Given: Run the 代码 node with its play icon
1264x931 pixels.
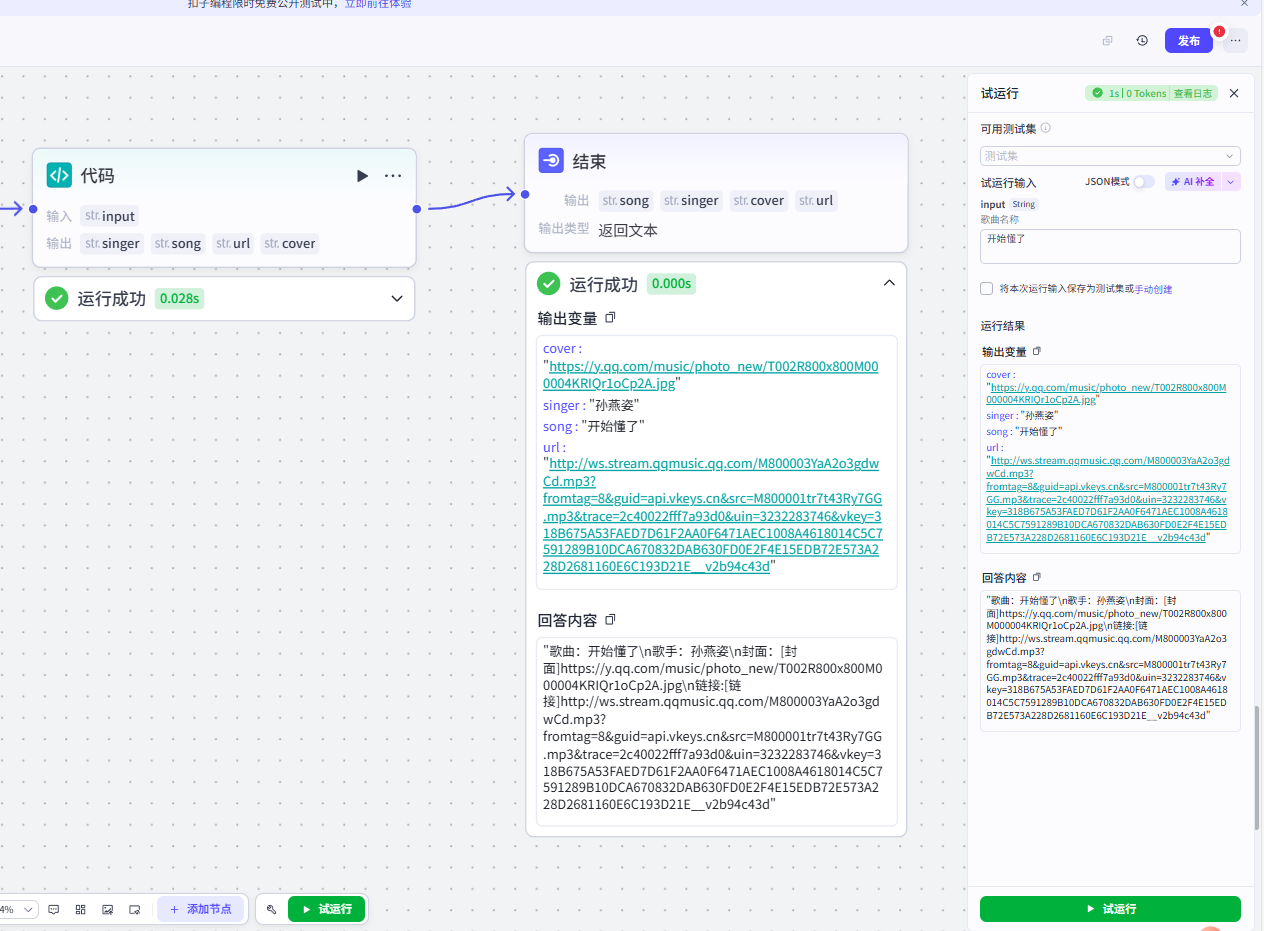Looking at the screenshot, I should tap(362, 176).
